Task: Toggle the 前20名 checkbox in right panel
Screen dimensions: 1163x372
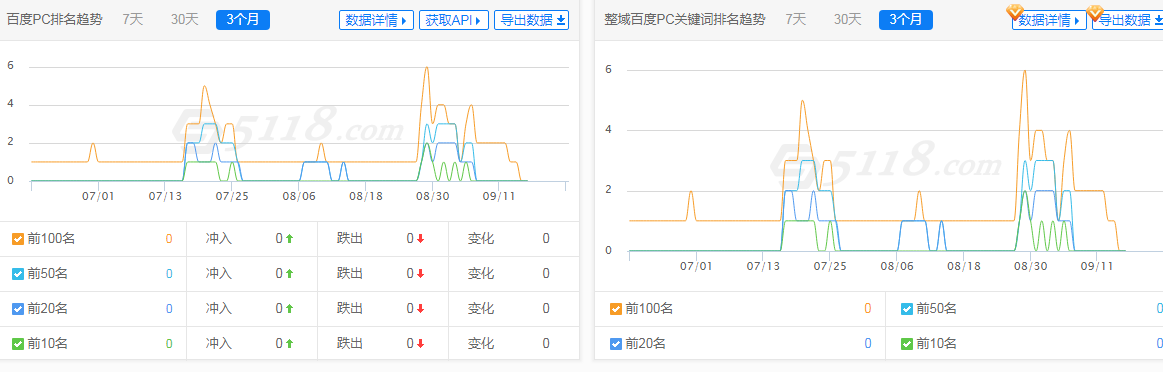Action: (x=616, y=344)
